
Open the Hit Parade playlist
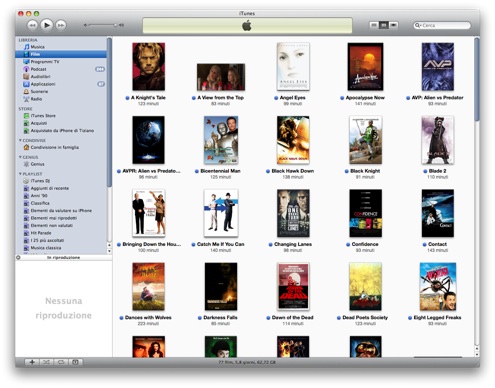pyautogui.click(x=41, y=233)
